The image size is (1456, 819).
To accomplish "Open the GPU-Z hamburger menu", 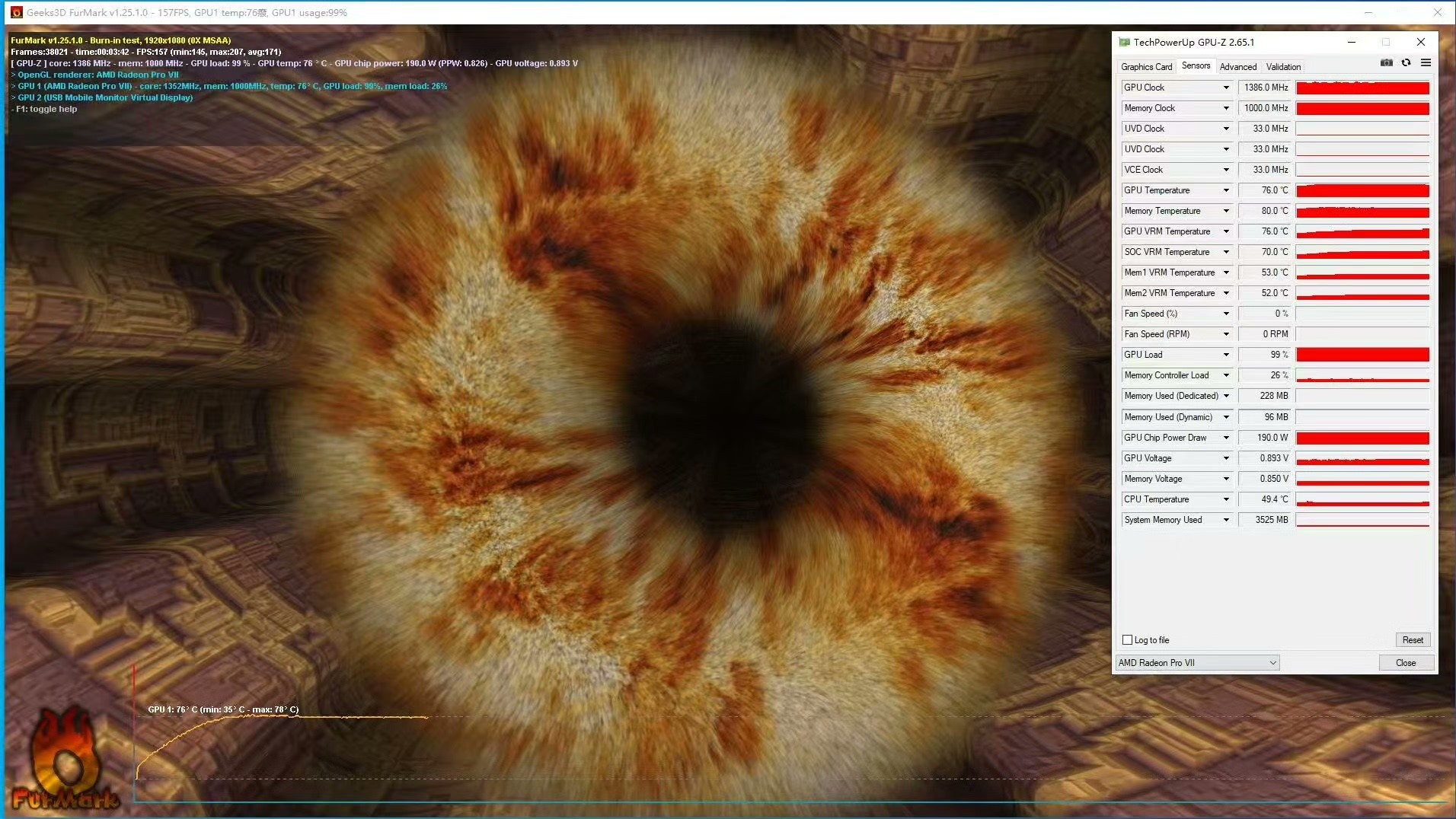I will (1426, 63).
